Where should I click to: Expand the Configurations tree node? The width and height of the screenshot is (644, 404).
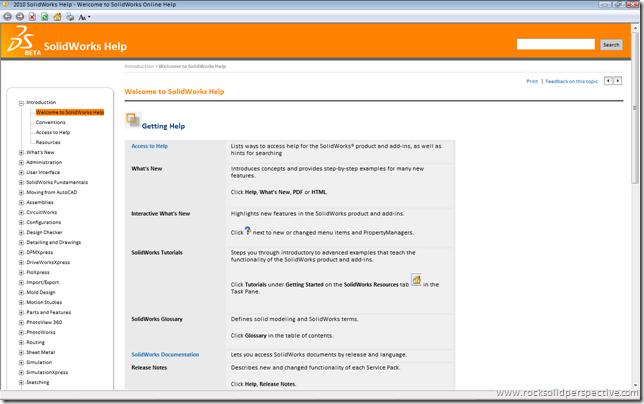21,223
